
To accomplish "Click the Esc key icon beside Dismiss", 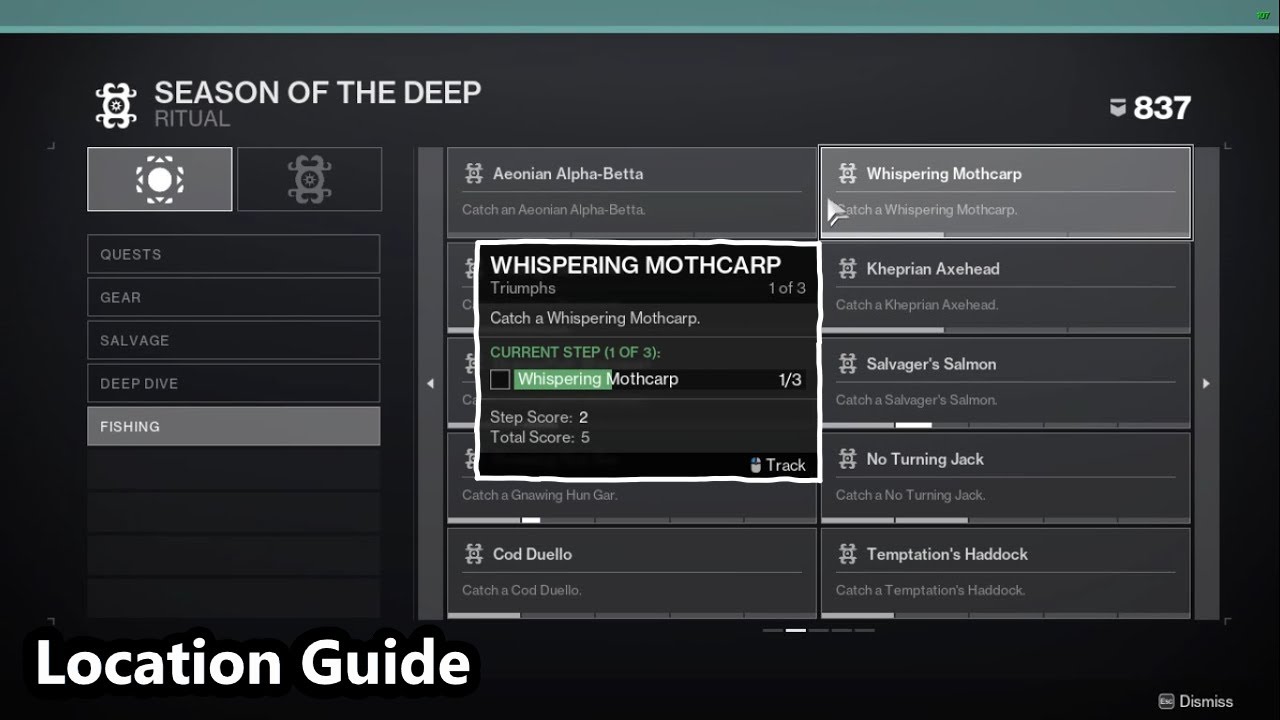I will click(1166, 701).
